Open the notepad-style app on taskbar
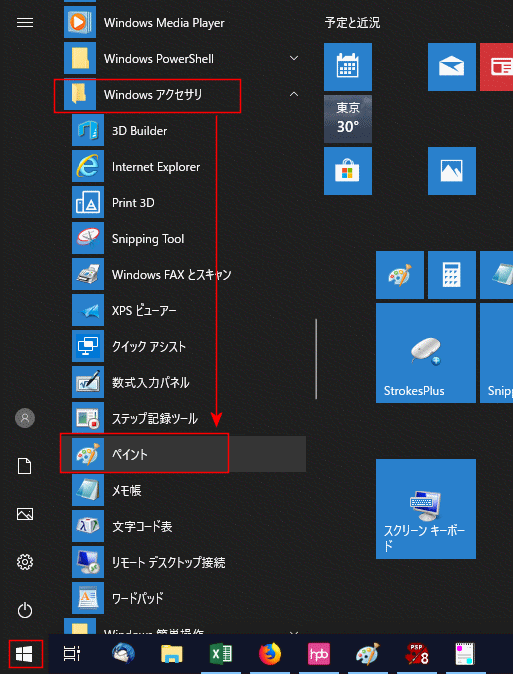The image size is (513, 674). click(x=466, y=654)
